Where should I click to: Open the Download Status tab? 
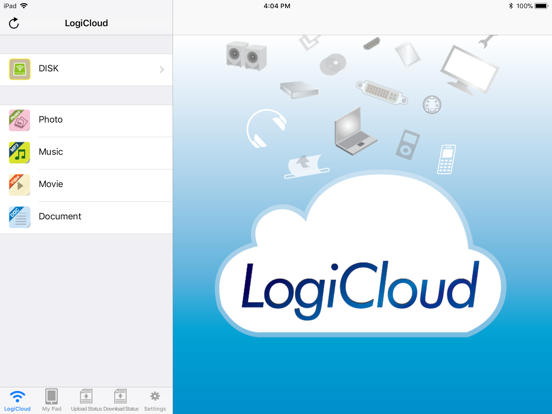[x=121, y=401]
